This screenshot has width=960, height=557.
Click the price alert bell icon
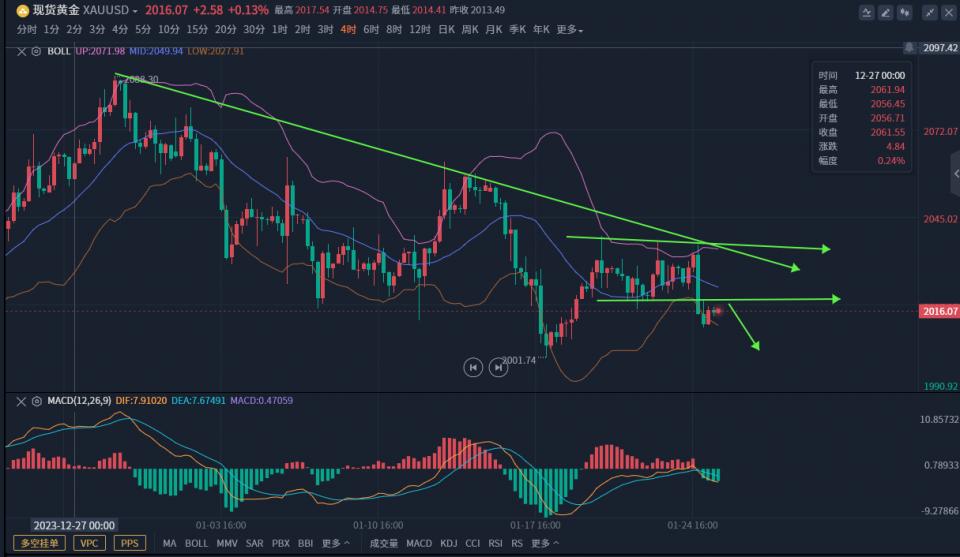click(908, 48)
